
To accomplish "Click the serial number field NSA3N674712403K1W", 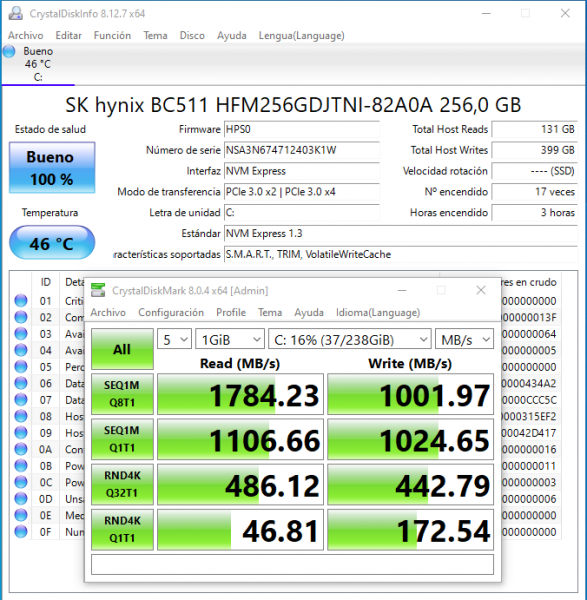I will 302,150.
